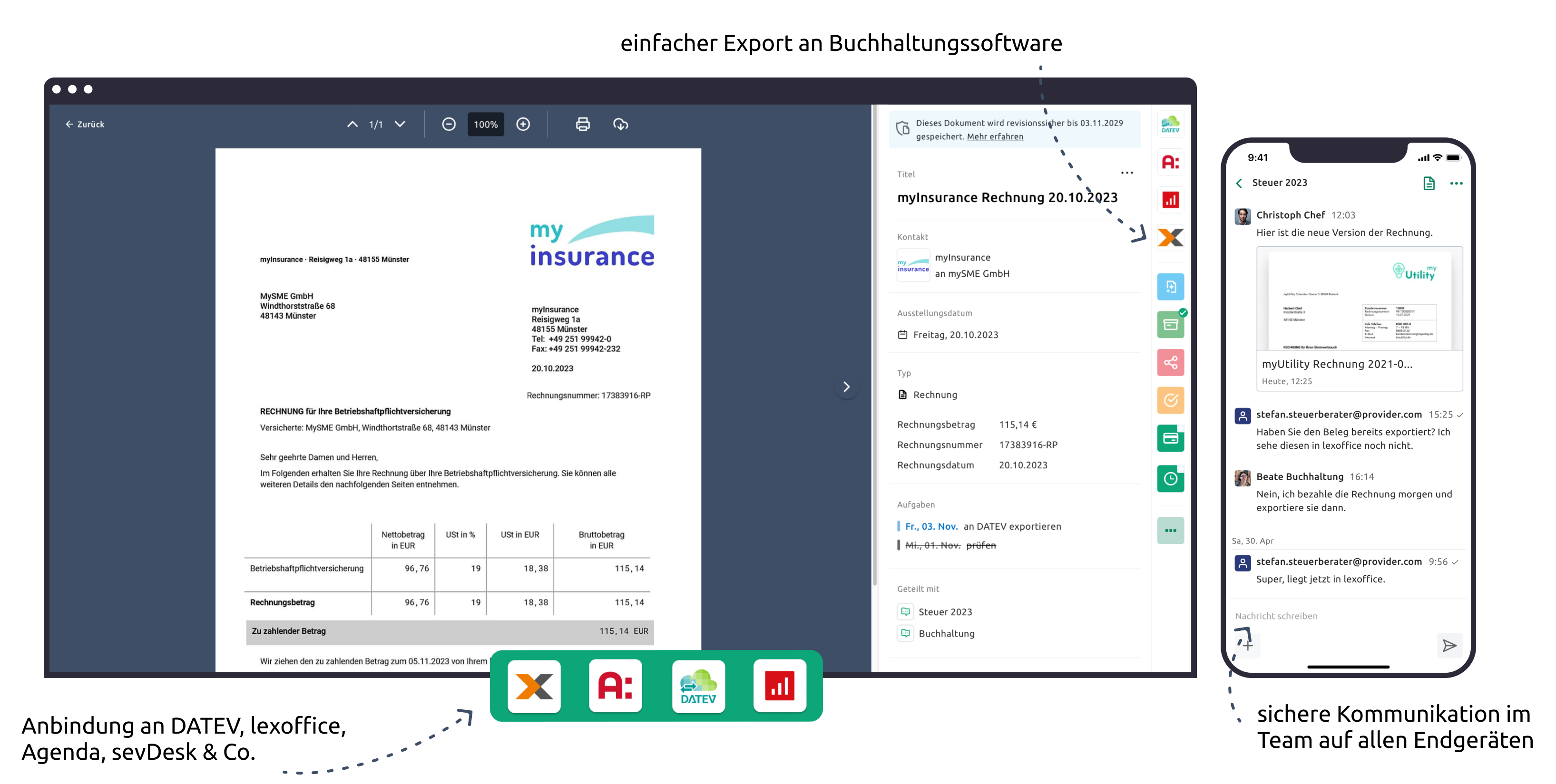Screen dimensions: 1556x784
Task: Open the three-dot menu beside Titel
Action: point(1126,173)
